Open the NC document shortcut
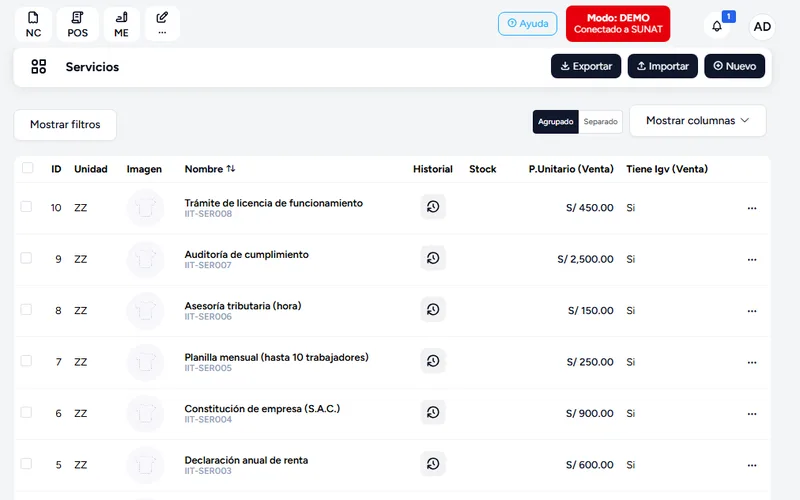Screen dimensions: 800x500 click(33, 24)
